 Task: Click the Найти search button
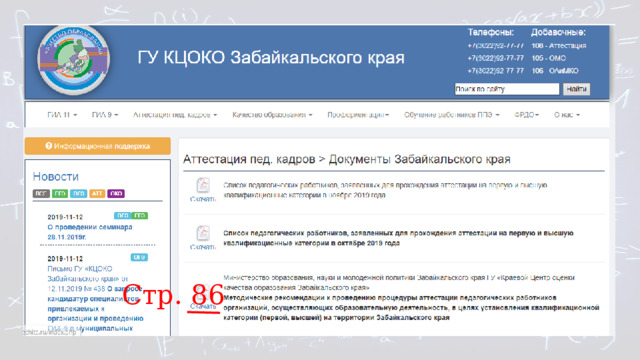tap(576, 89)
